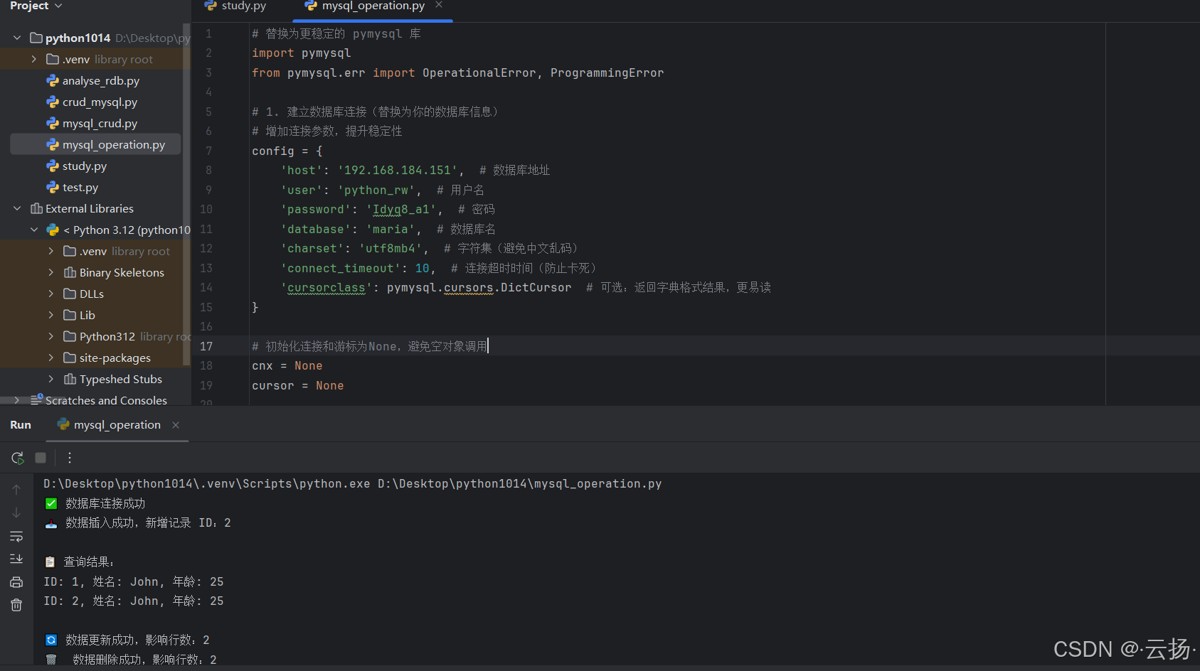The image size is (1200, 671).
Task: Collapse the Python 3.12 interpreter node
Action: pyautogui.click(x=34, y=230)
